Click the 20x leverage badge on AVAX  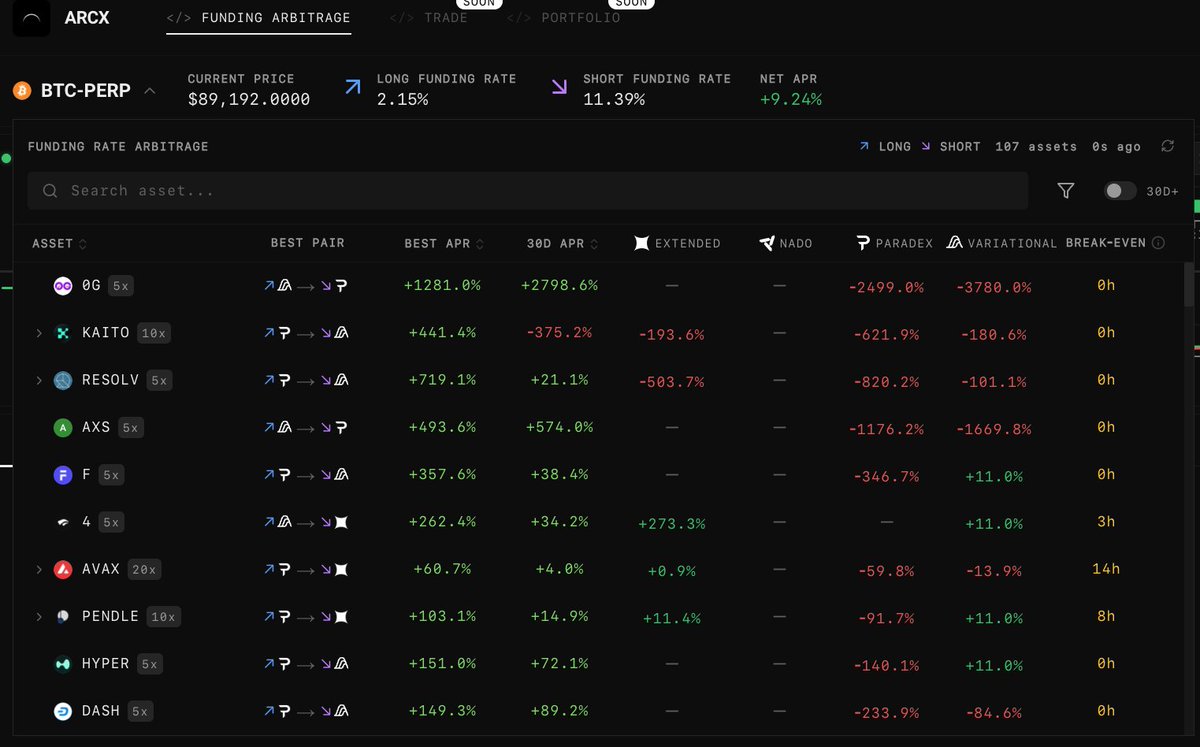point(144,569)
